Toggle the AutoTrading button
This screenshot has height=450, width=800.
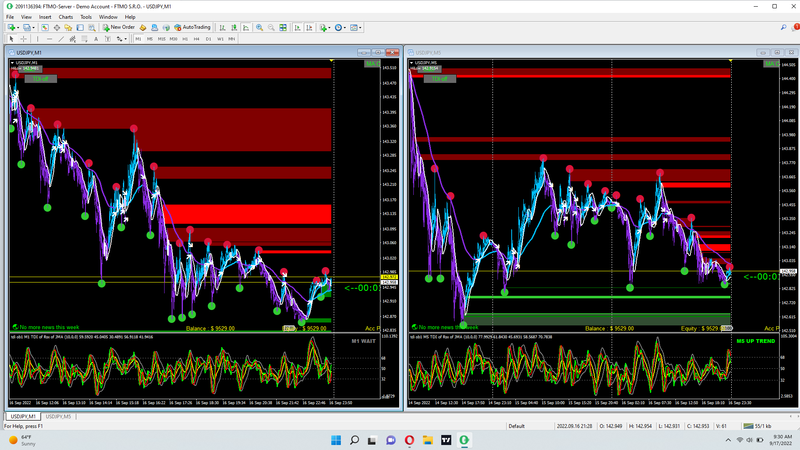click(x=192, y=28)
